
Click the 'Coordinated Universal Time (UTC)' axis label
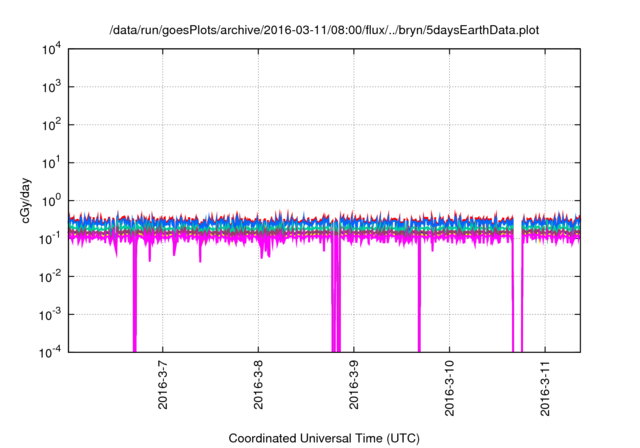[x=324, y=438]
